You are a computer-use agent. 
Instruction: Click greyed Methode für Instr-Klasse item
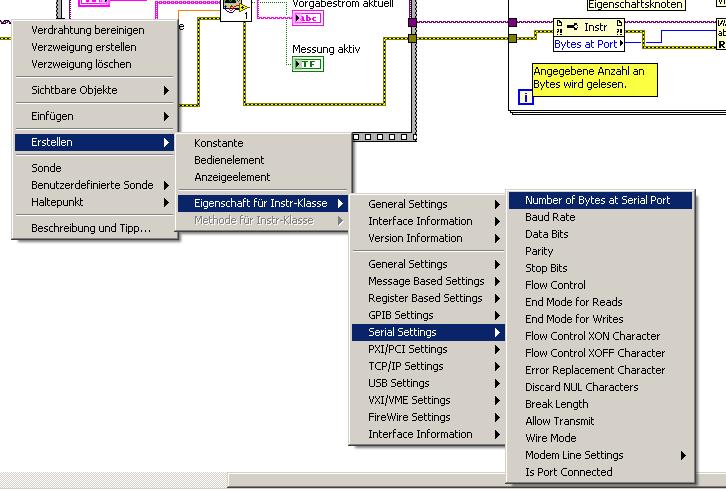click(263, 220)
